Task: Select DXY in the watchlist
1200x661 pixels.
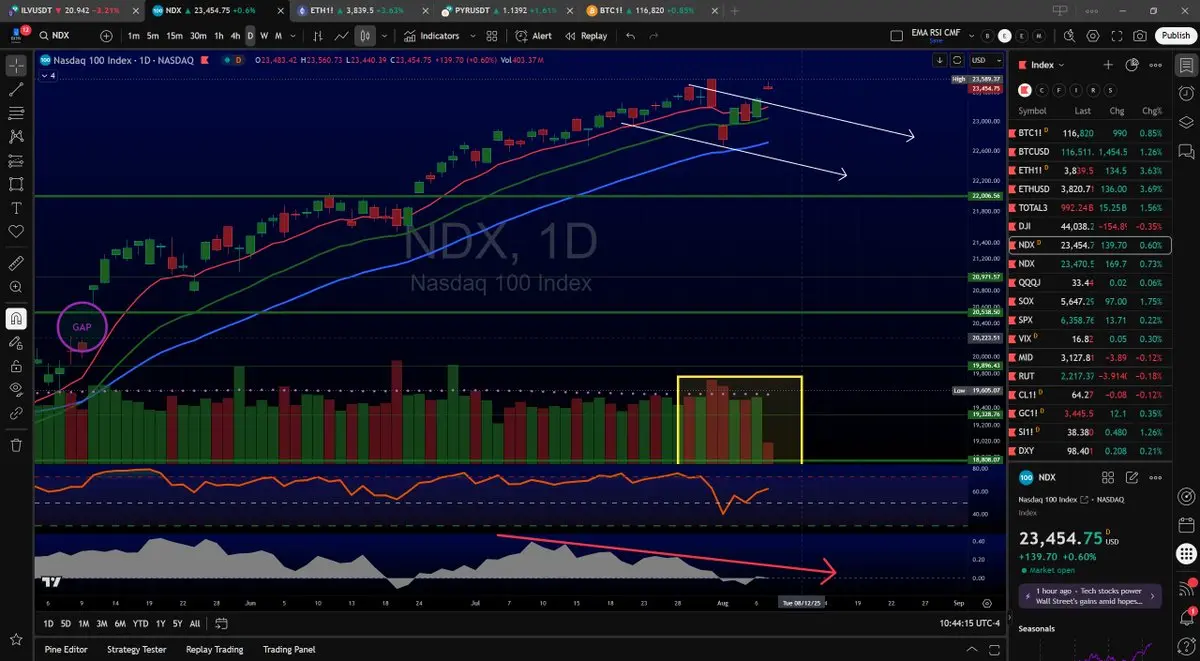Action: (1092, 451)
